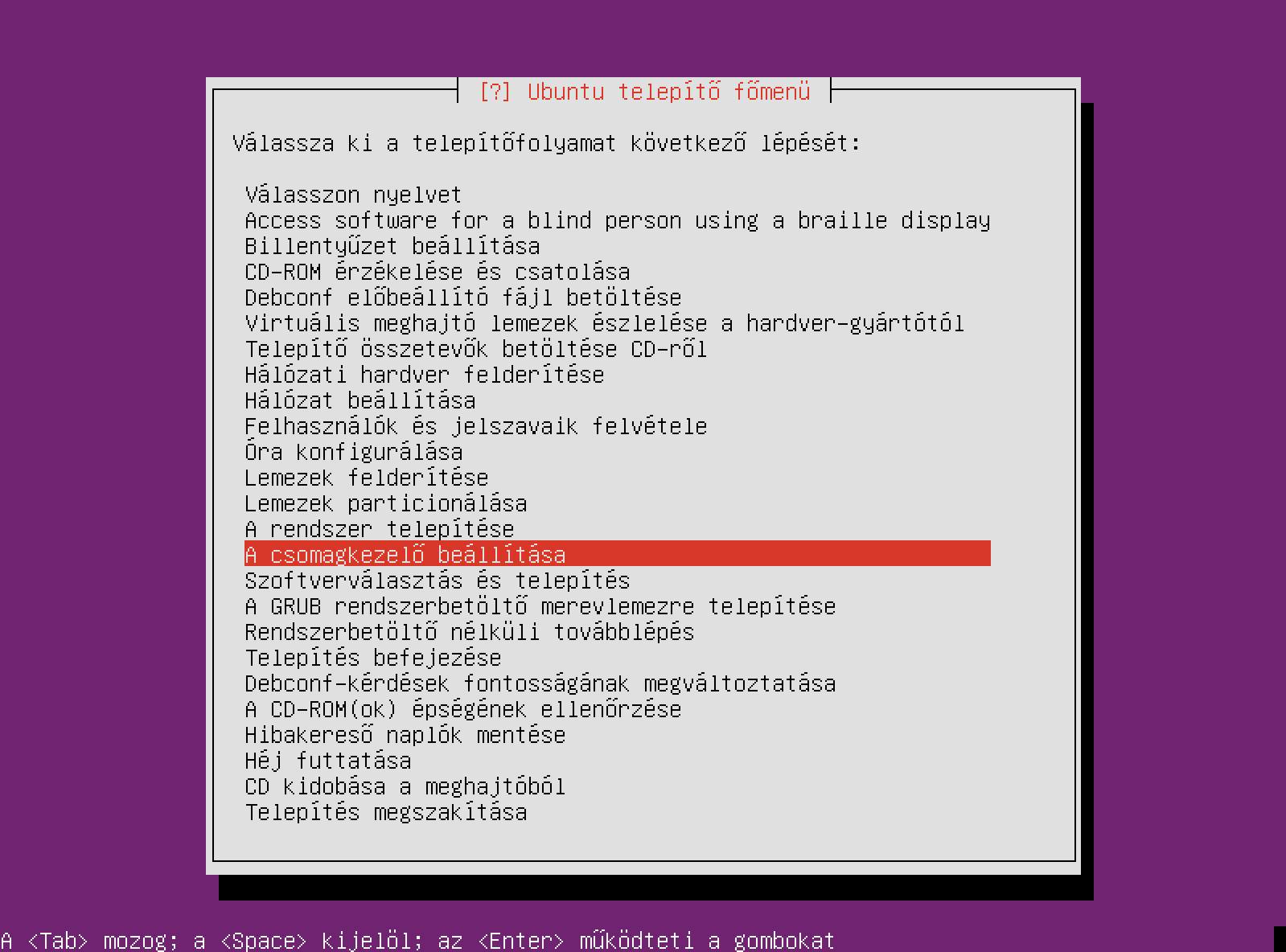Select 'A rendszer telepítése' entry
Screen dimensions: 1286x952
click(x=618, y=529)
